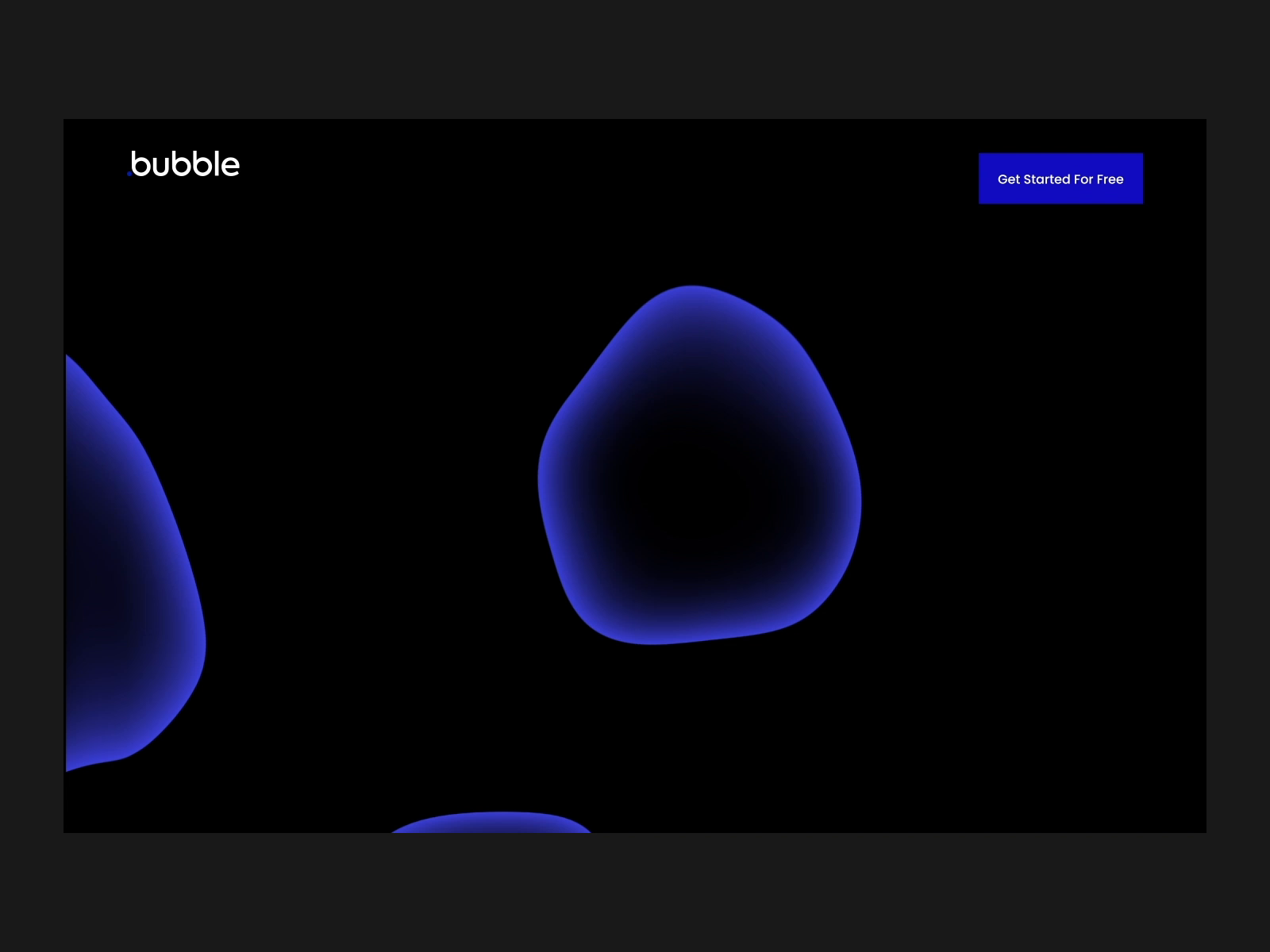Click the bubble wordmark to go home
The height and width of the screenshot is (952, 1270).
tap(184, 164)
